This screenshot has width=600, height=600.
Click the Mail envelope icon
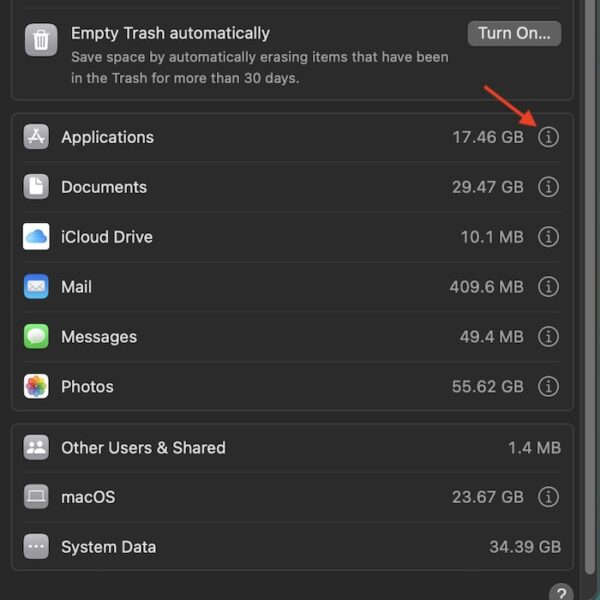[36, 287]
